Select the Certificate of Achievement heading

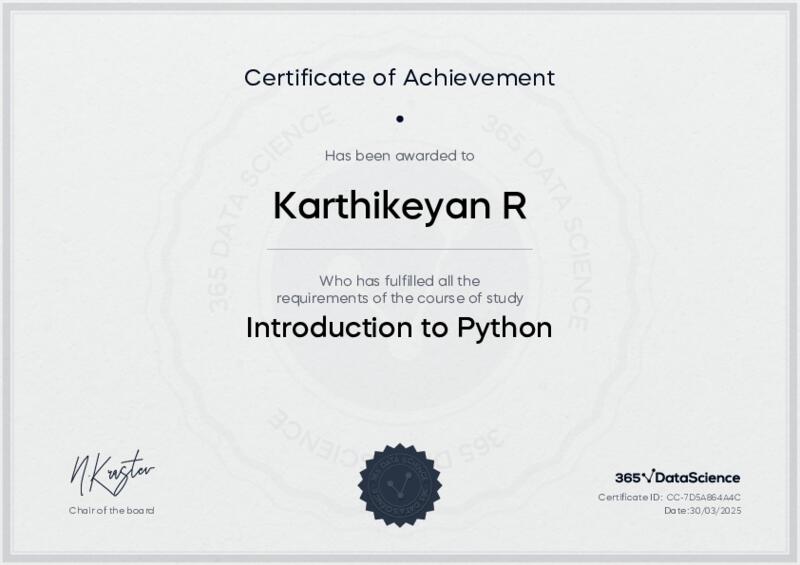399,77
